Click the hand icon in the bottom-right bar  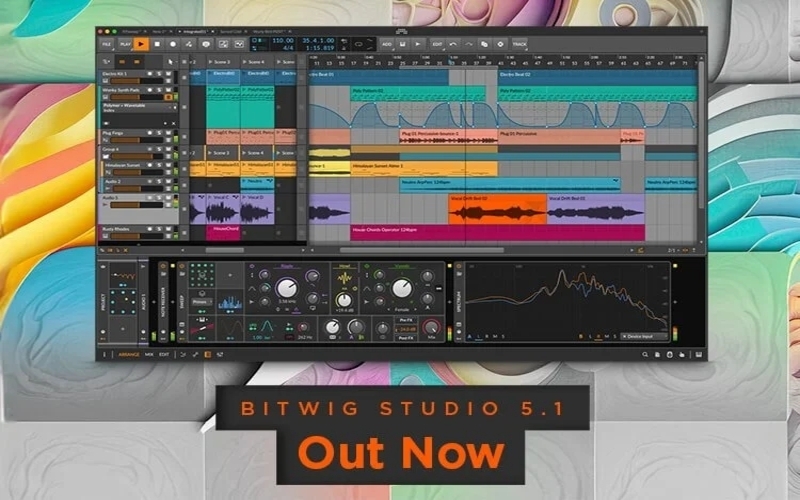pyautogui.click(x=682, y=355)
